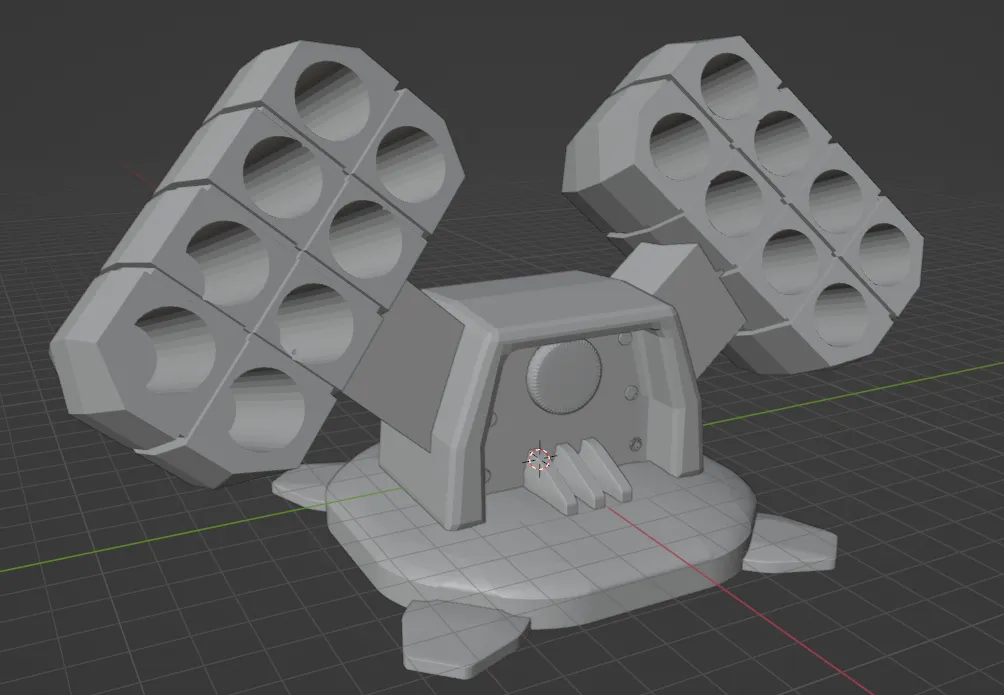1004x695 pixels.
Task: Select the left eight-tube rocket pod
Action: point(256,263)
